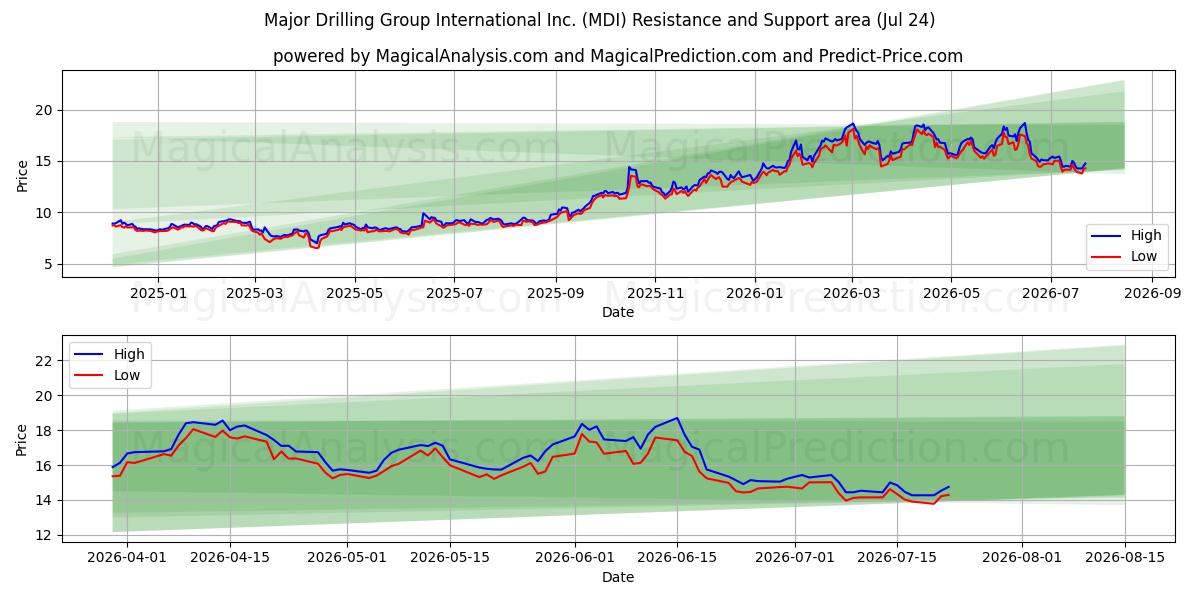Click the '15' y-axis tick in top chart
Viewport: 1200px width, 600px height.
coord(46,161)
